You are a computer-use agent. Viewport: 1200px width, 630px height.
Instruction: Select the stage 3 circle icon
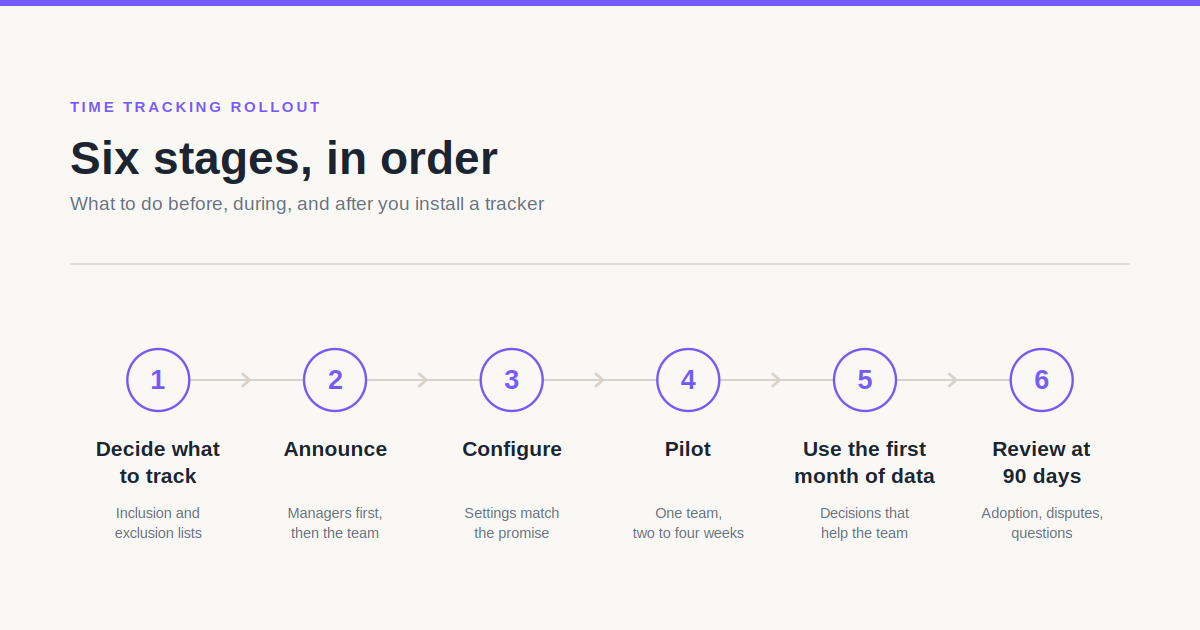(x=512, y=380)
